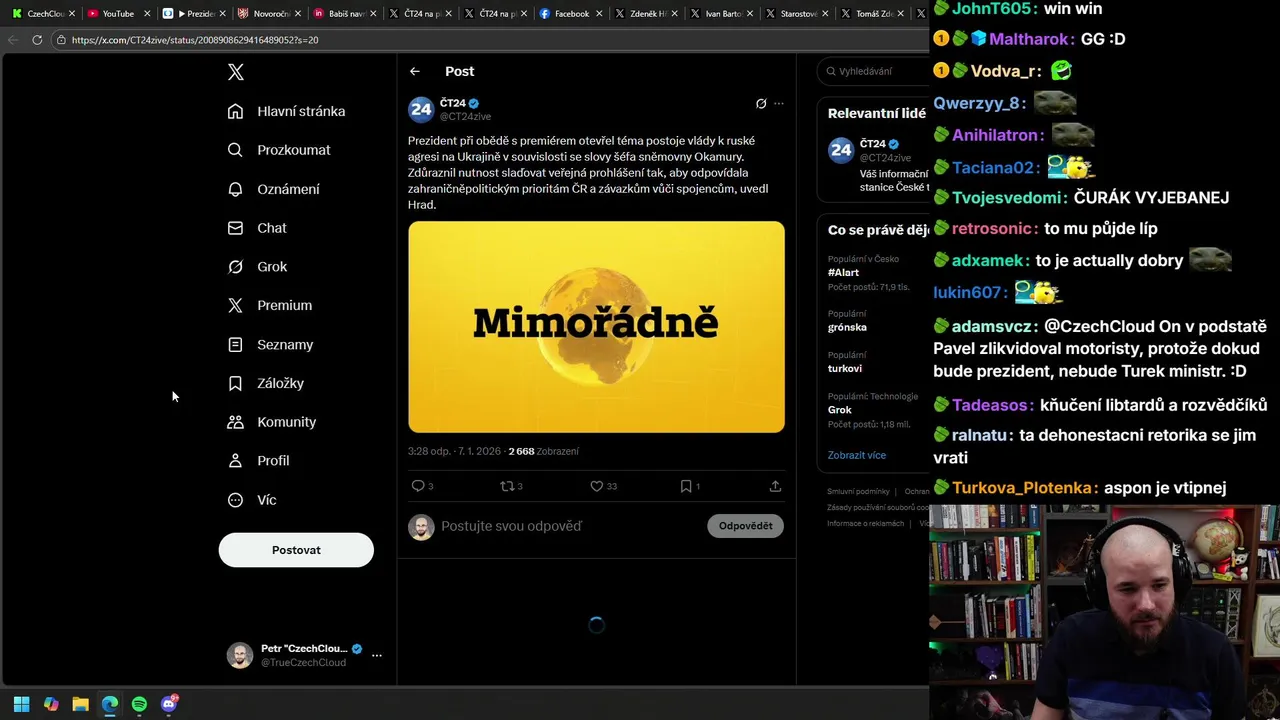Open the Chat section
This screenshot has width=1280, height=720.
[x=257, y=228]
